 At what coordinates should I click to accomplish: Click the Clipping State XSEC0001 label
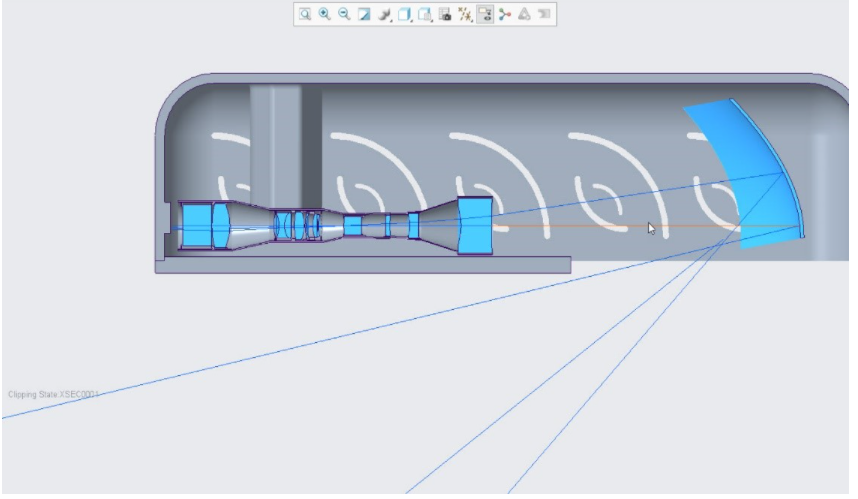(53, 394)
